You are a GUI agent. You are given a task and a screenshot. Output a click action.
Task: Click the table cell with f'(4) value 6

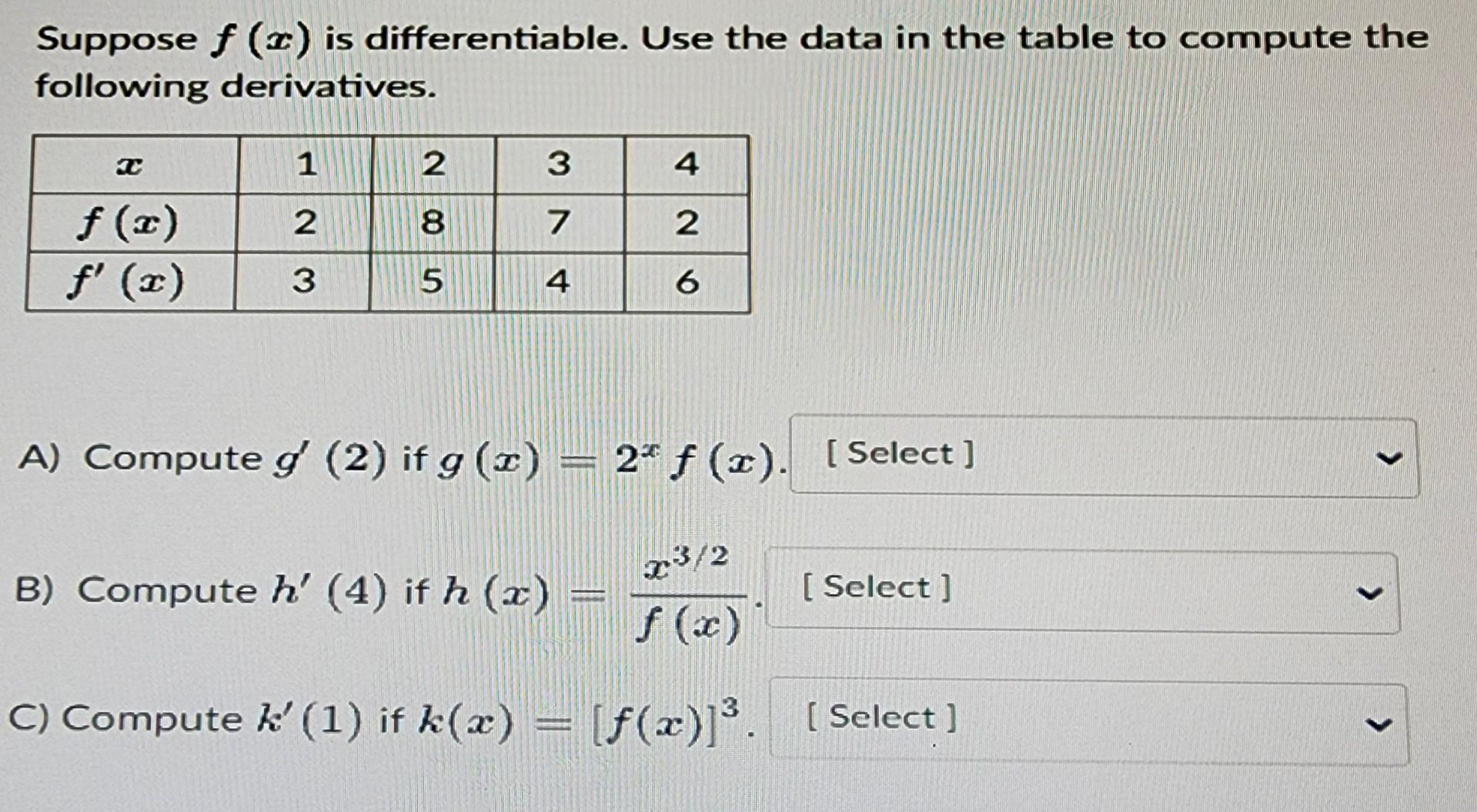(x=687, y=282)
